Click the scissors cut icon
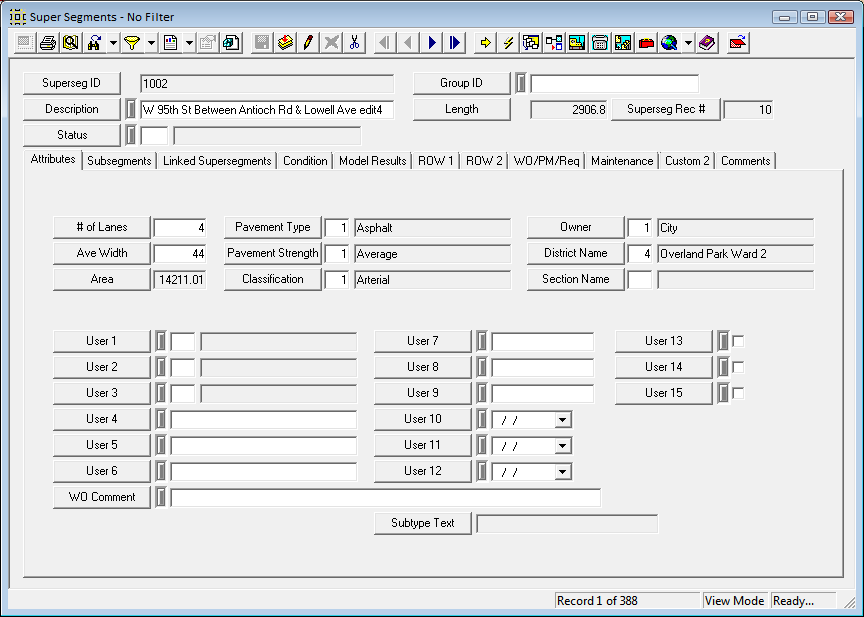Viewport: 864px width, 617px height. pyautogui.click(x=354, y=43)
